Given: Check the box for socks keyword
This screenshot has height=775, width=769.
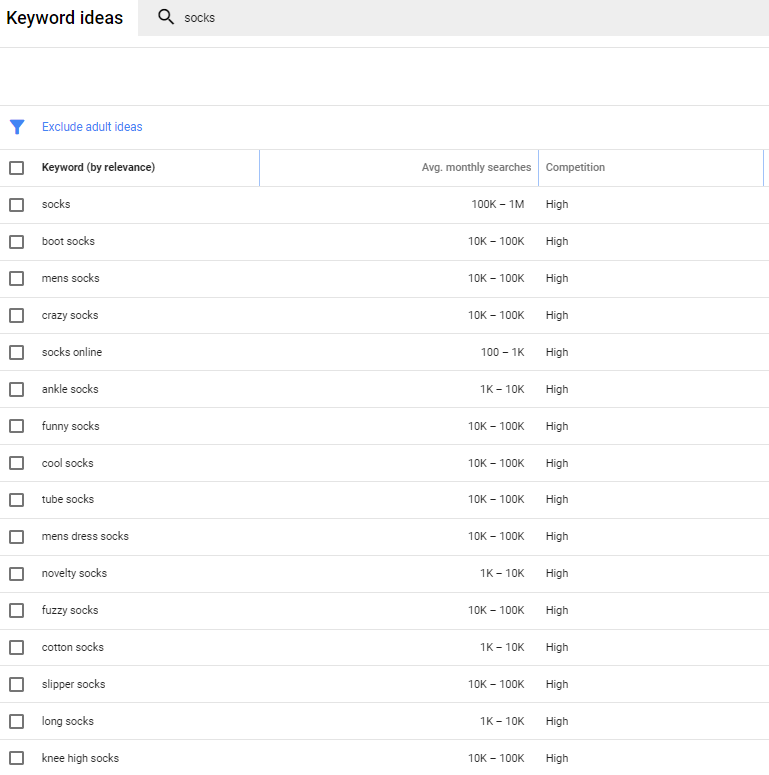Looking at the screenshot, I should (16, 205).
